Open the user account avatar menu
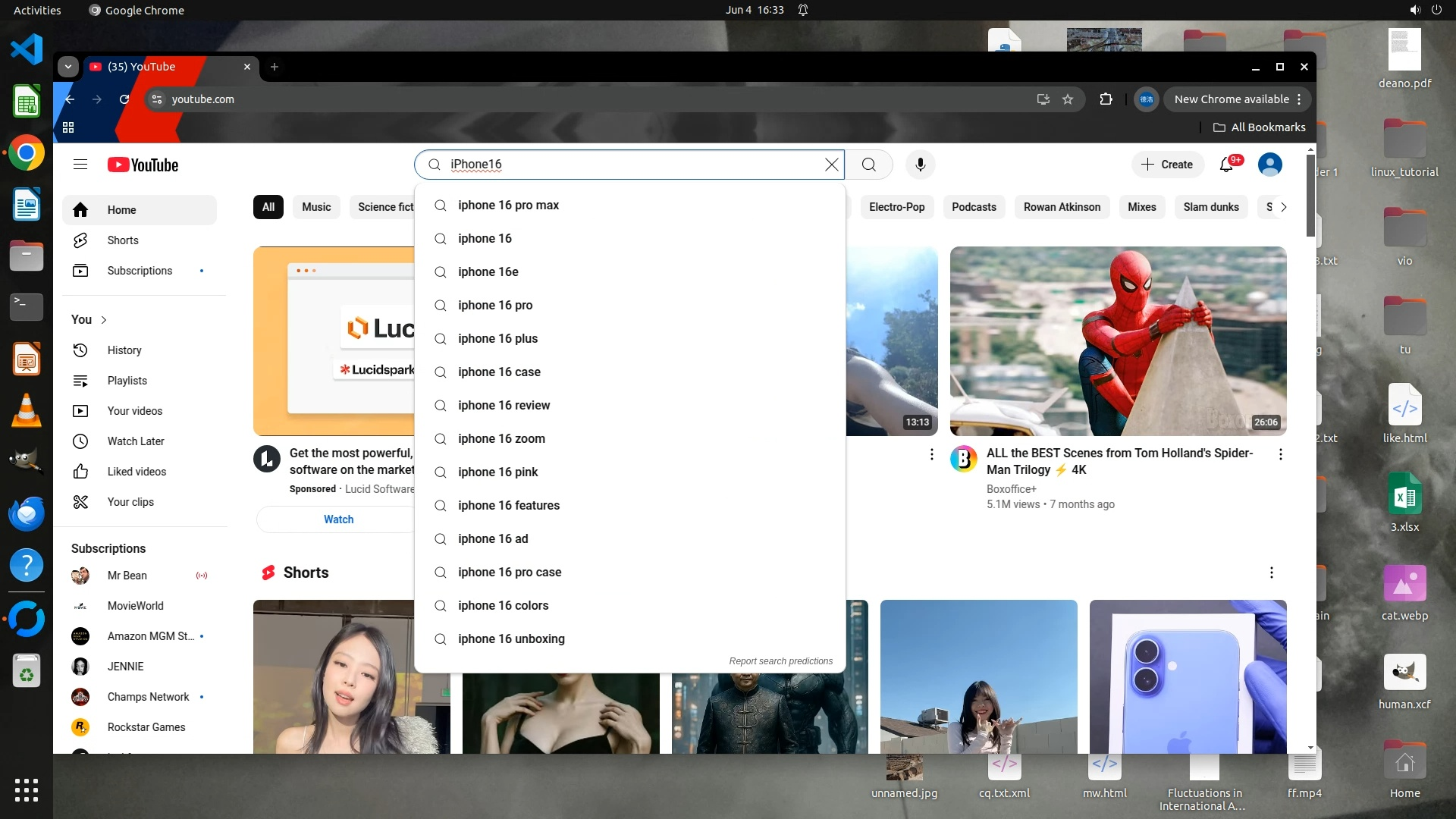The height and width of the screenshot is (819, 1456). [1269, 165]
